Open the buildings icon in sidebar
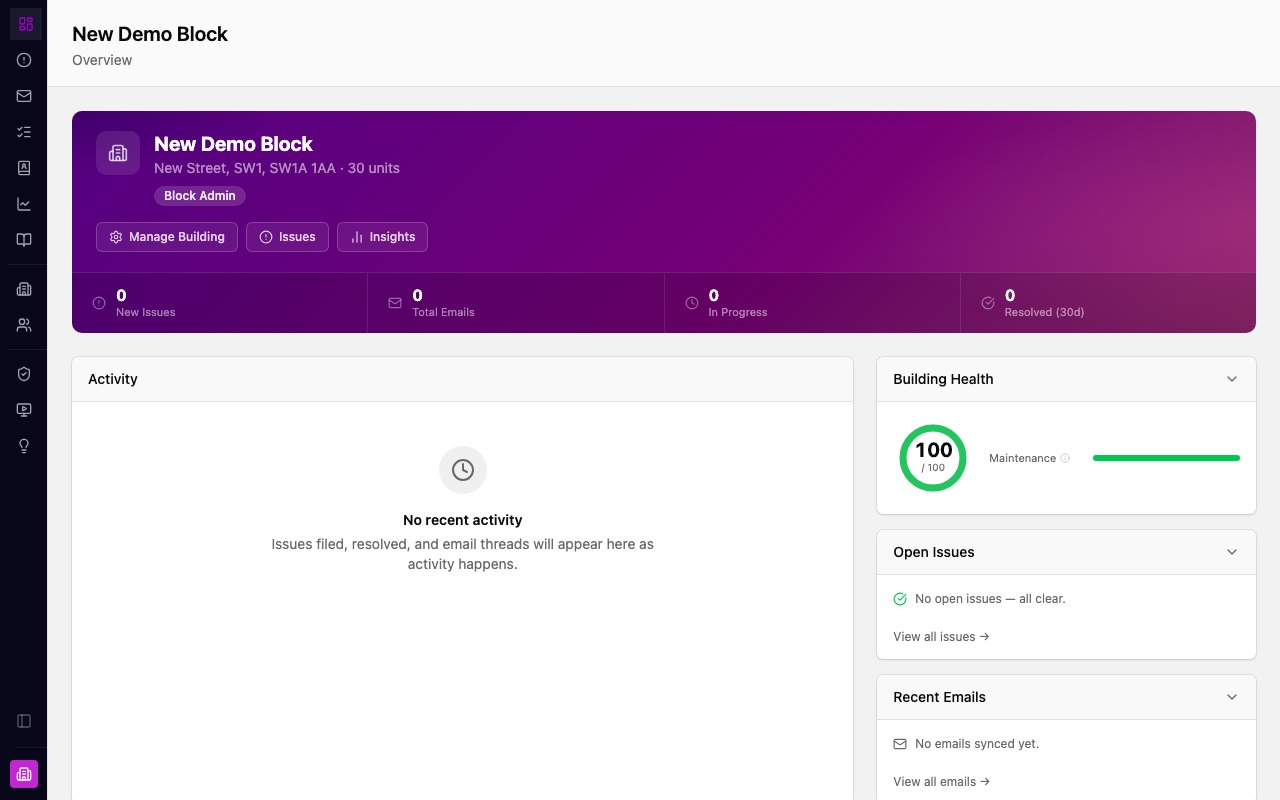This screenshot has width=1280, height=800. (x=25, y=289)
